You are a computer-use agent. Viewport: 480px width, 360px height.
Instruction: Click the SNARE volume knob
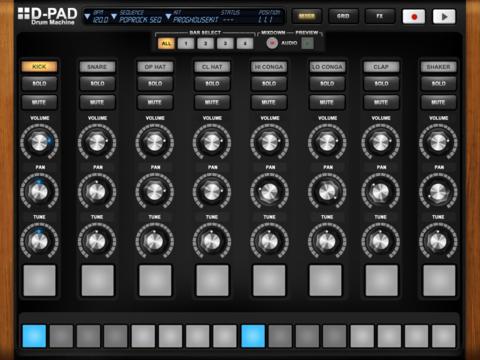(x=97, y=142)
